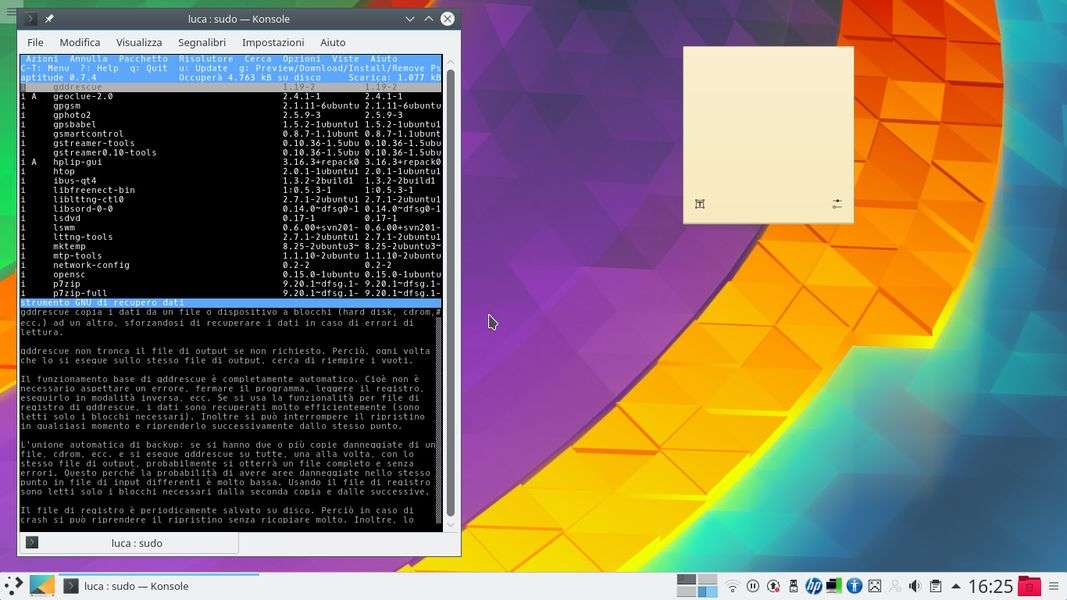Select the "luca : sudo" terminal tab

click(136, 543)
